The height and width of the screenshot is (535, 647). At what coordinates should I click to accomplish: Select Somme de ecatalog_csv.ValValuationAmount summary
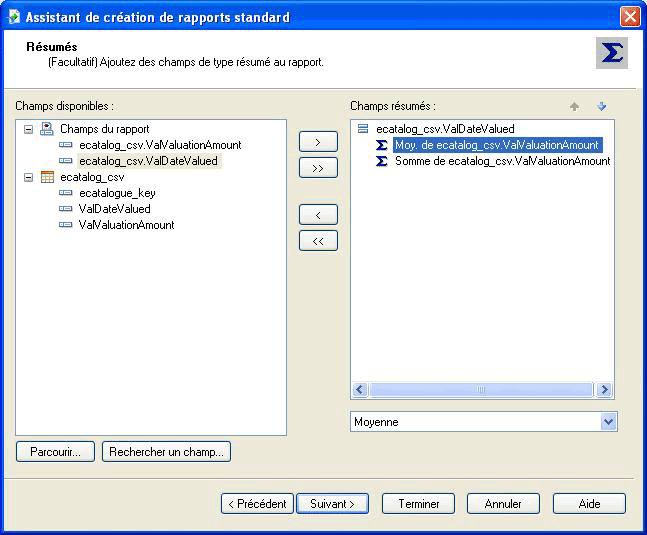(502, 161)
